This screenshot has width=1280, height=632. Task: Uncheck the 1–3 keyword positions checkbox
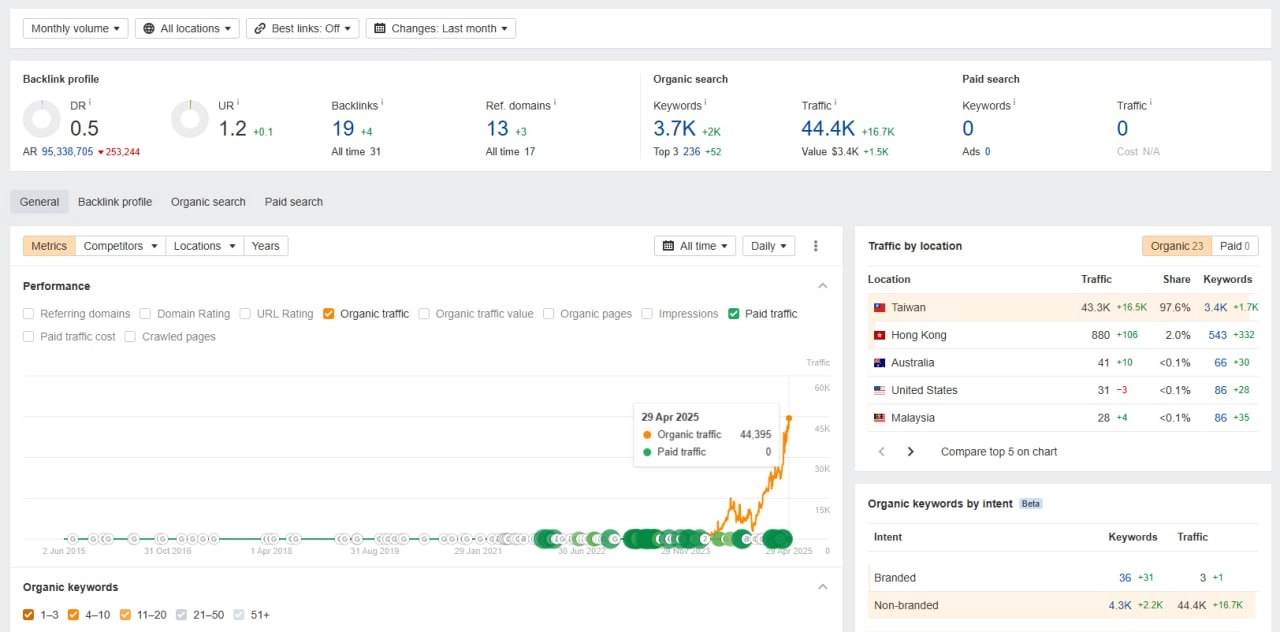[29, 615]
